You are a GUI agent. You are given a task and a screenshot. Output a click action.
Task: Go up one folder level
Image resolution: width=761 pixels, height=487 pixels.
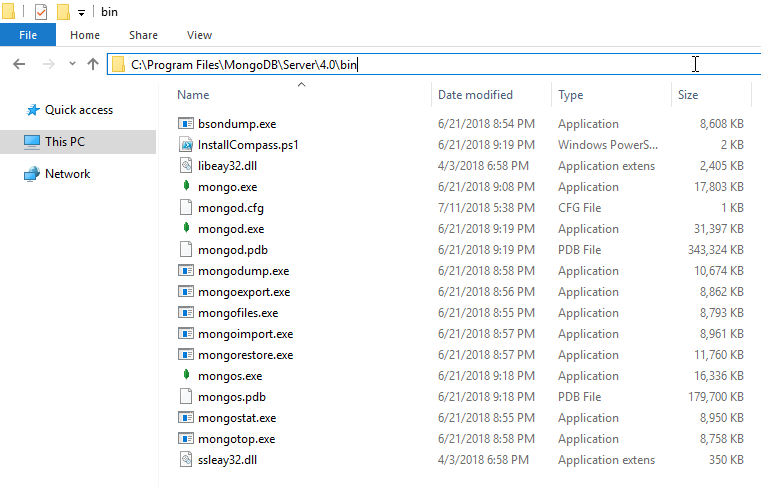[93, 64]
